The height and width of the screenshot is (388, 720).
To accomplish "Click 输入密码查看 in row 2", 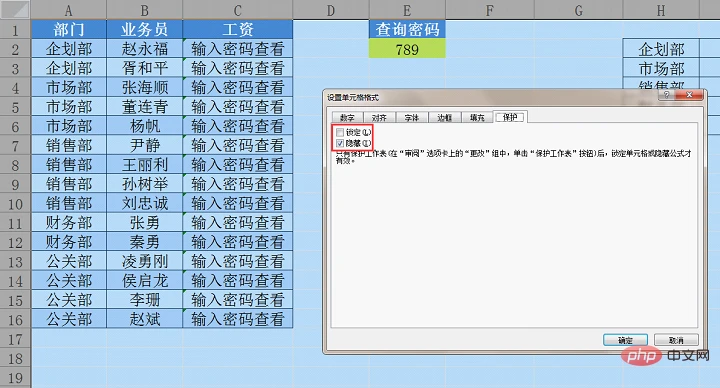I will tap(237, 49).
